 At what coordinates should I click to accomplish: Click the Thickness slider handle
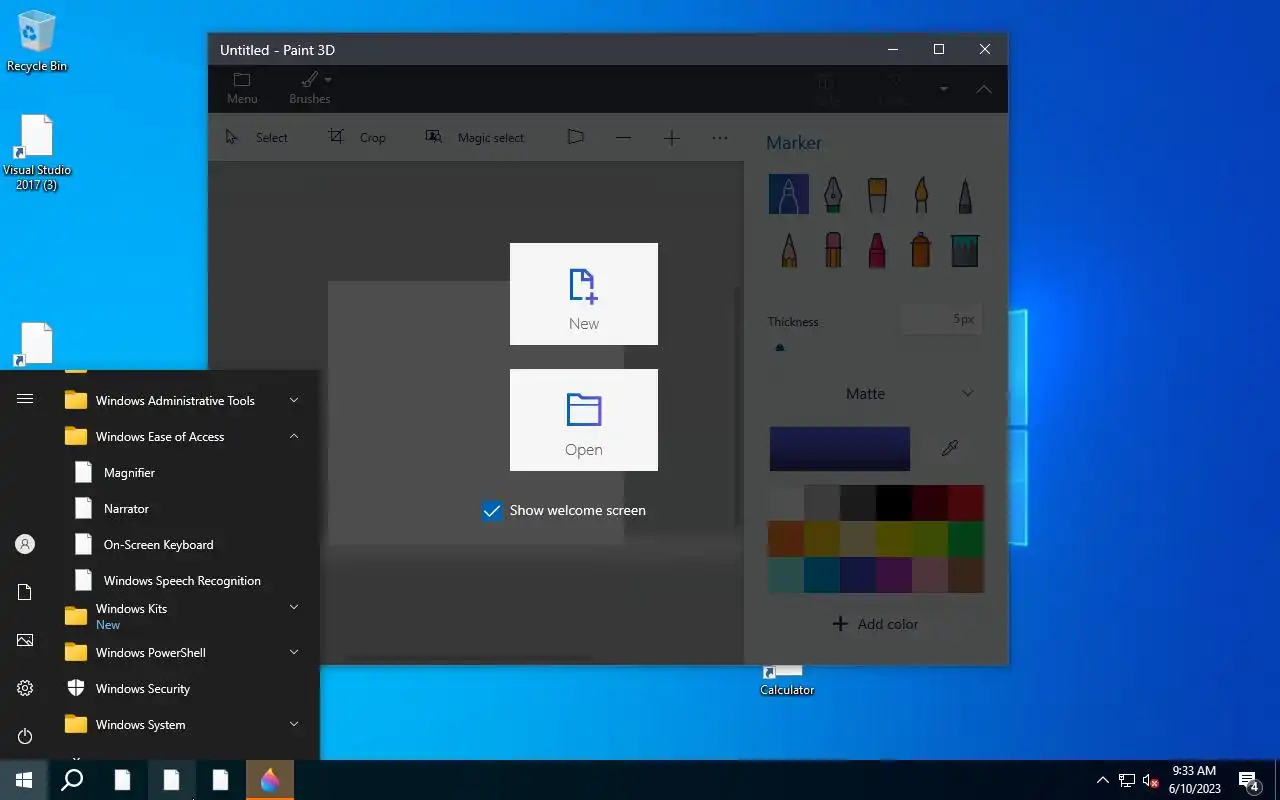(x=780, y=347)
